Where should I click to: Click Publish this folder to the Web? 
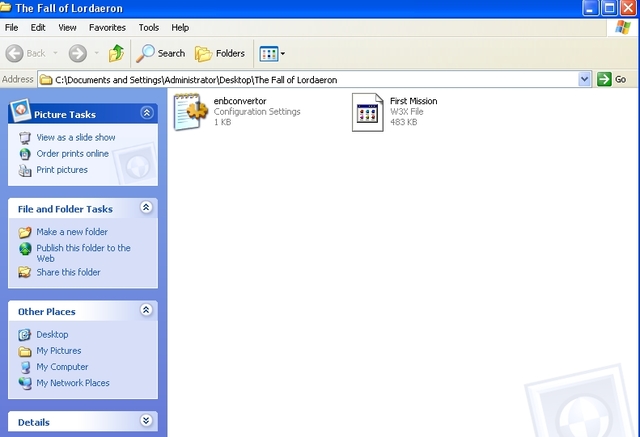[83, 253]
